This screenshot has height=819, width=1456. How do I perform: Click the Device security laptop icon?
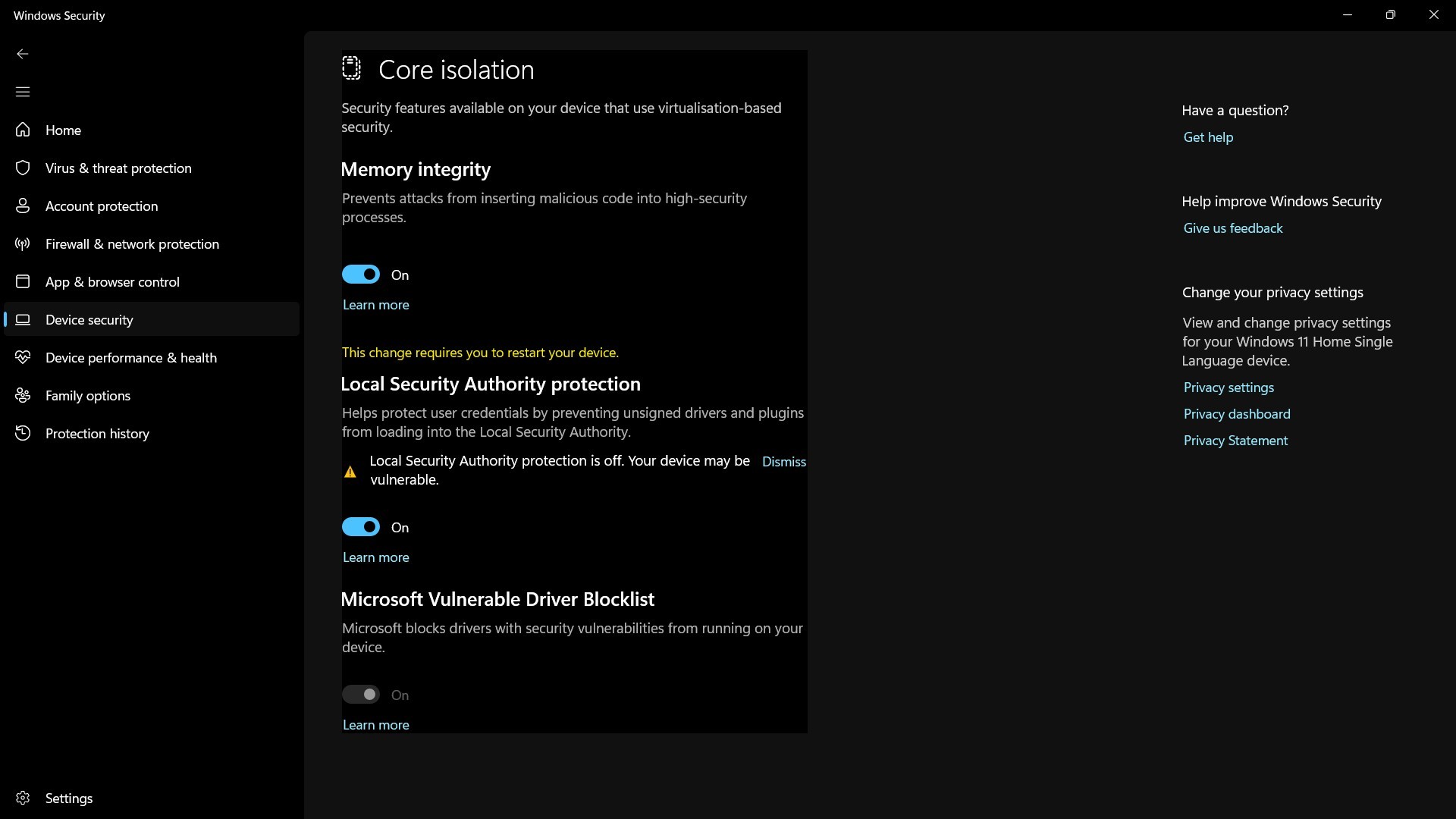click(x=23, y=319)
